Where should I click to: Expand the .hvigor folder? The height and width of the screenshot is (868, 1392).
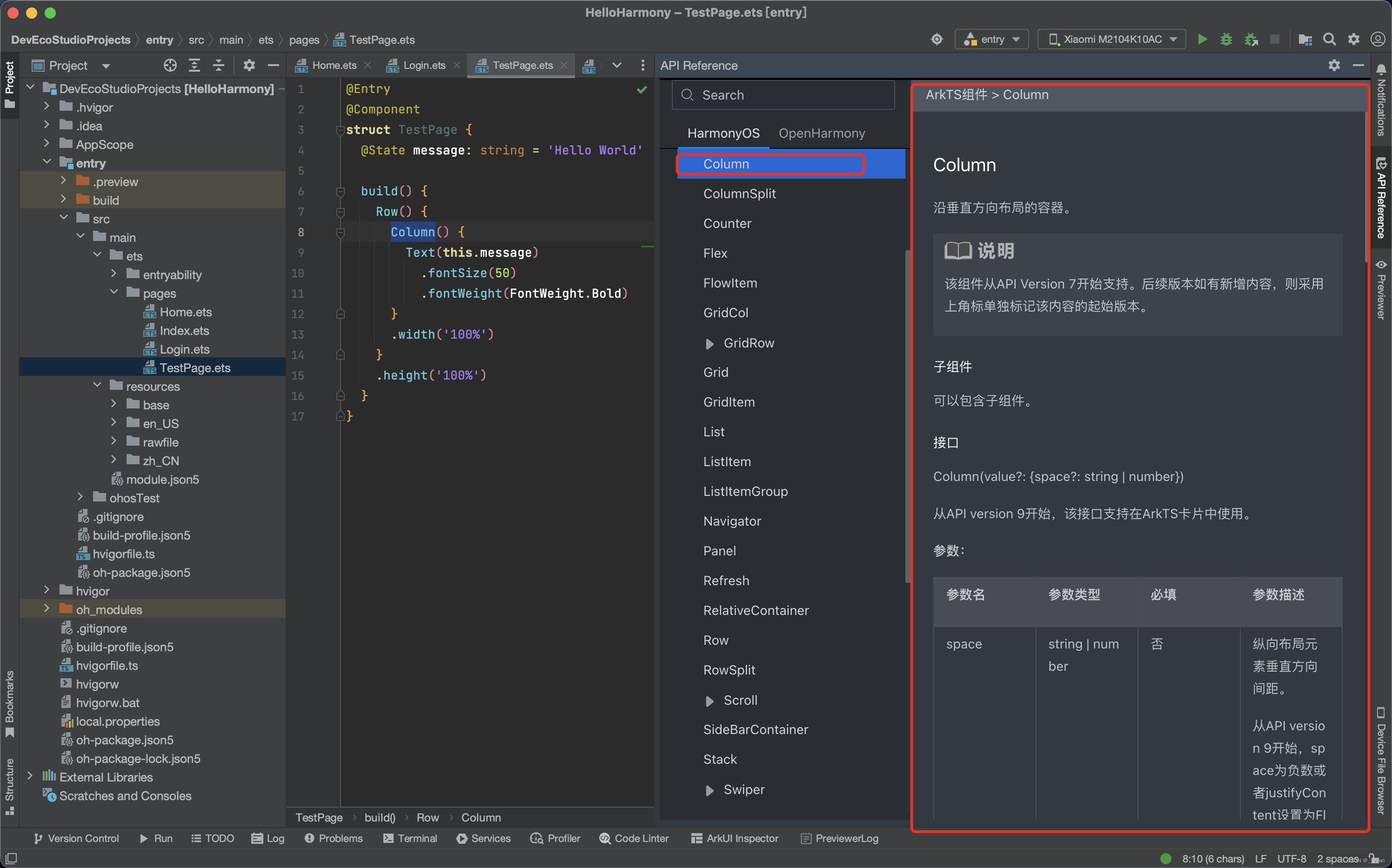47,107
